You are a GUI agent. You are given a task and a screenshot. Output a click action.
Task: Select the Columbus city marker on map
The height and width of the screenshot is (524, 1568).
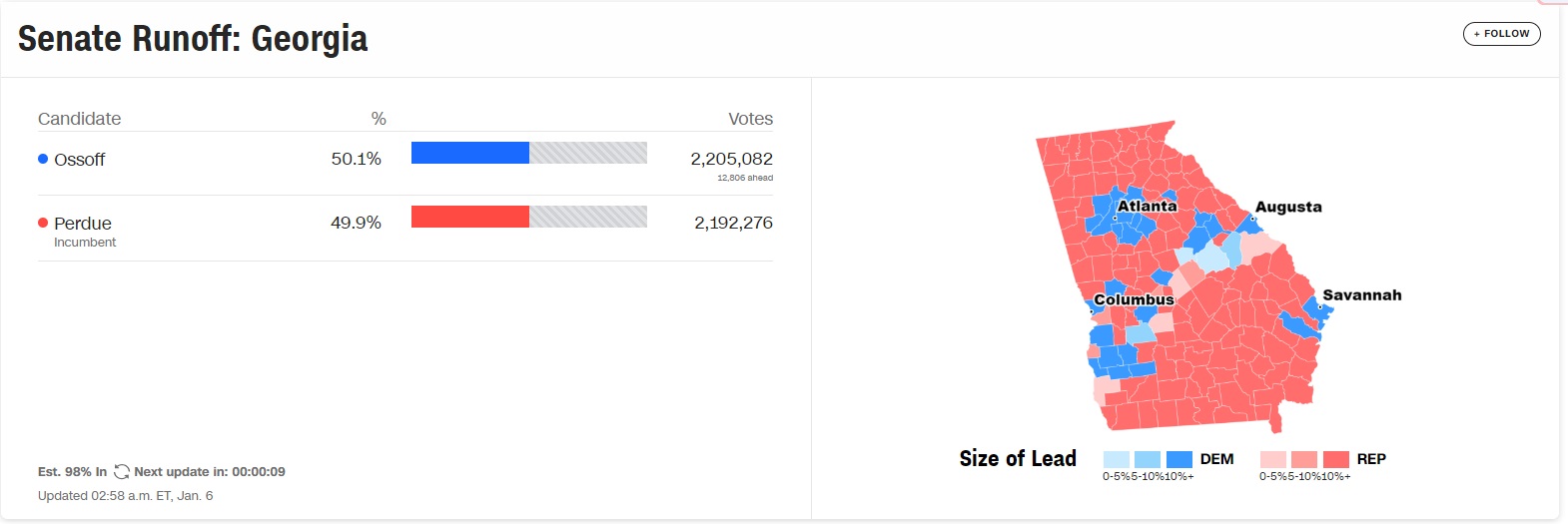(x=1091, y=311)
